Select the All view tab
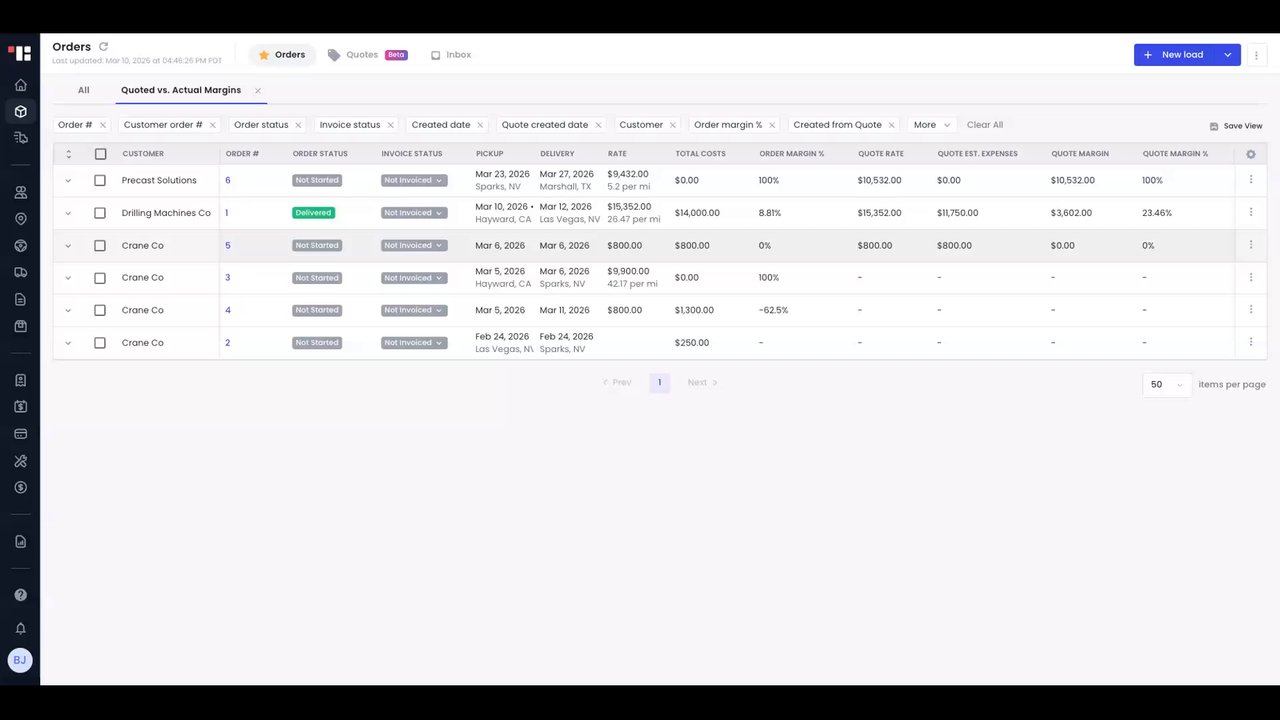Viewport: 1280px width, 720px height. [x=84, y=90]
